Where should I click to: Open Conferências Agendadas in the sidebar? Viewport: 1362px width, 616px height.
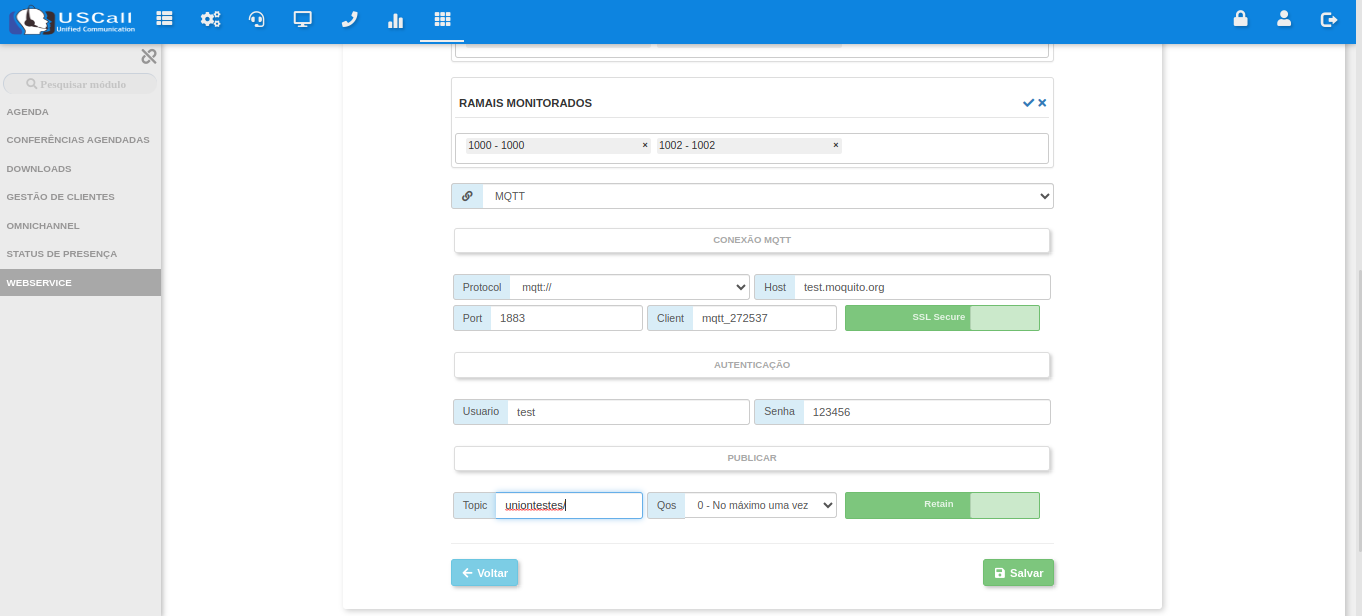pyautogui.click(x=80, y=140)
